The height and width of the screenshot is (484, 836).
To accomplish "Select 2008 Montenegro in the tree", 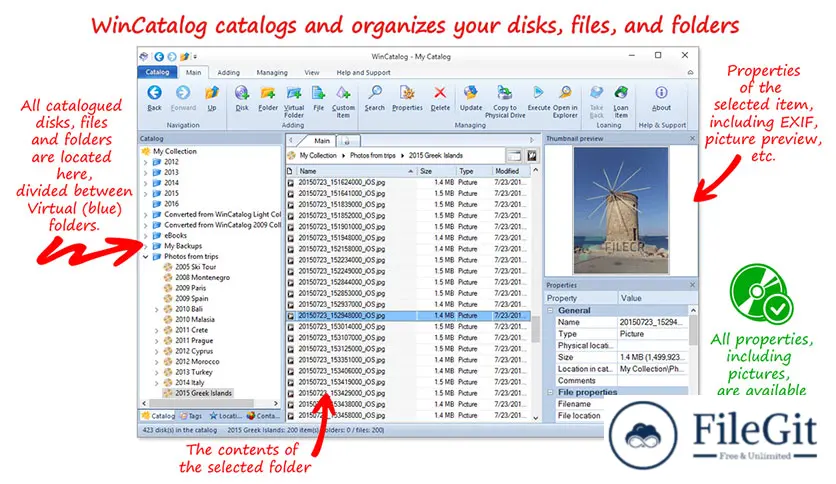I will [202, 278].
